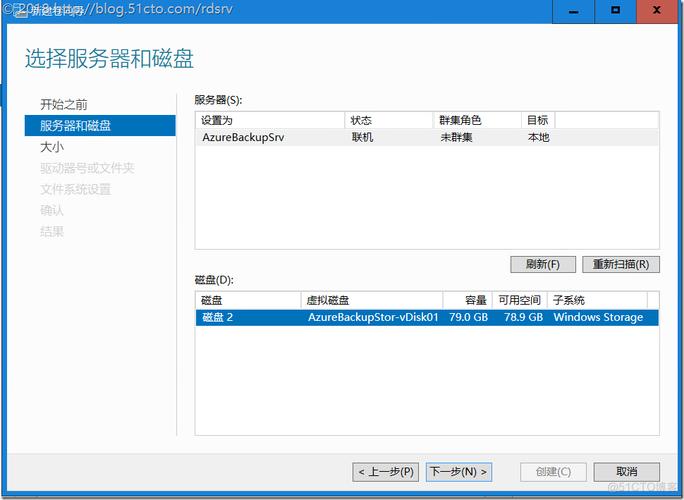This screenshot has height=500, width=684.
Task: Cancel the wizard with 取消
Action: coord(626,472)
